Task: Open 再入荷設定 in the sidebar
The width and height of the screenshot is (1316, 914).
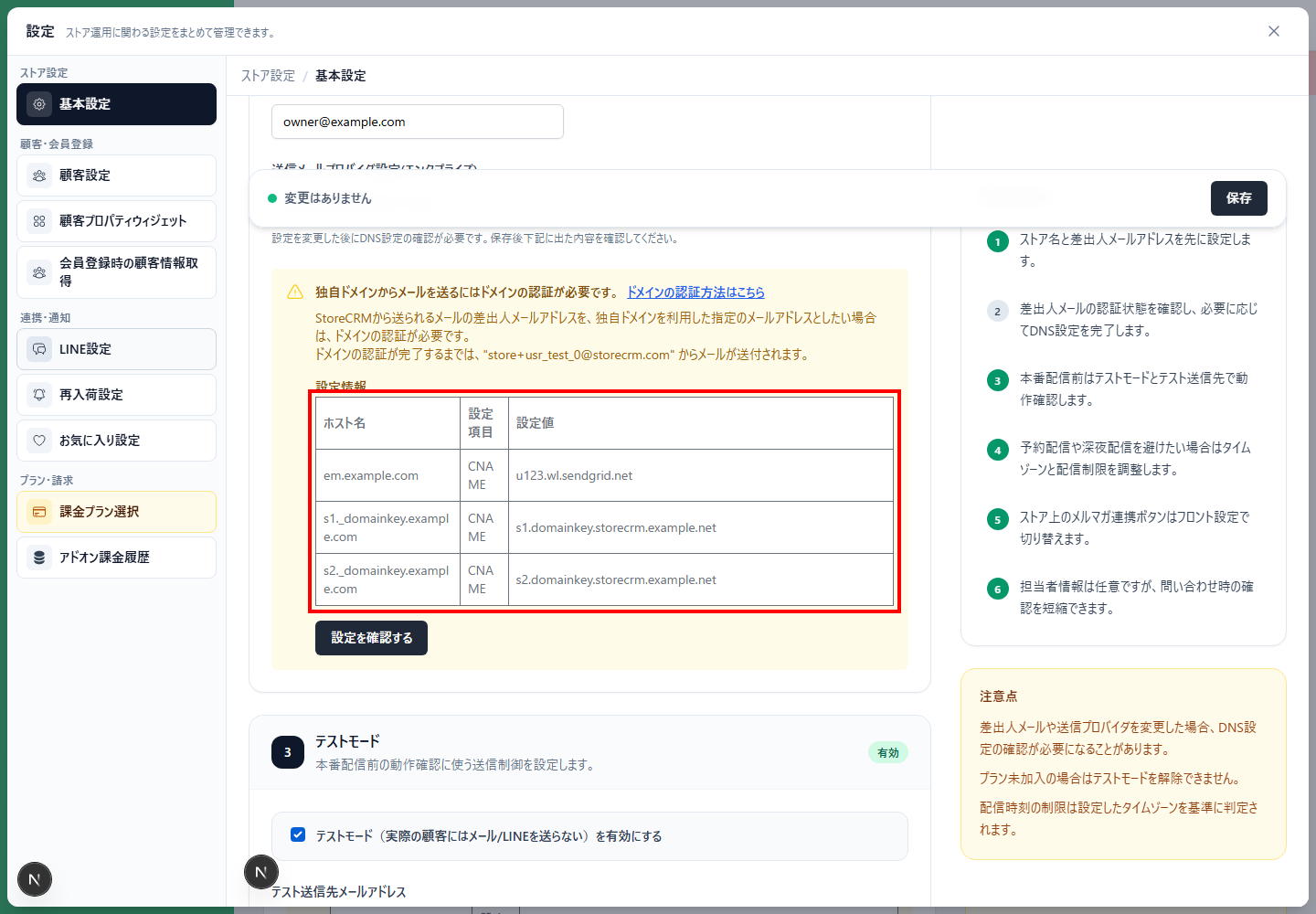Action: point(116,395)
